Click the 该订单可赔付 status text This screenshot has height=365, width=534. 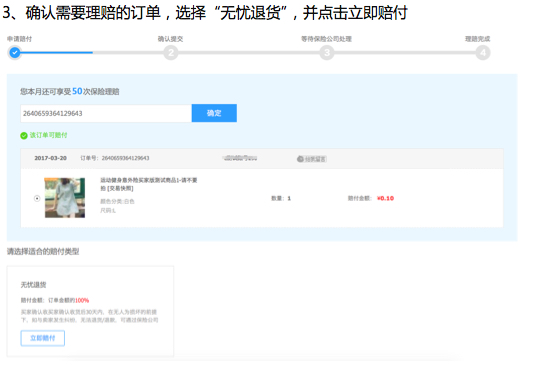(x=48, y=135)
